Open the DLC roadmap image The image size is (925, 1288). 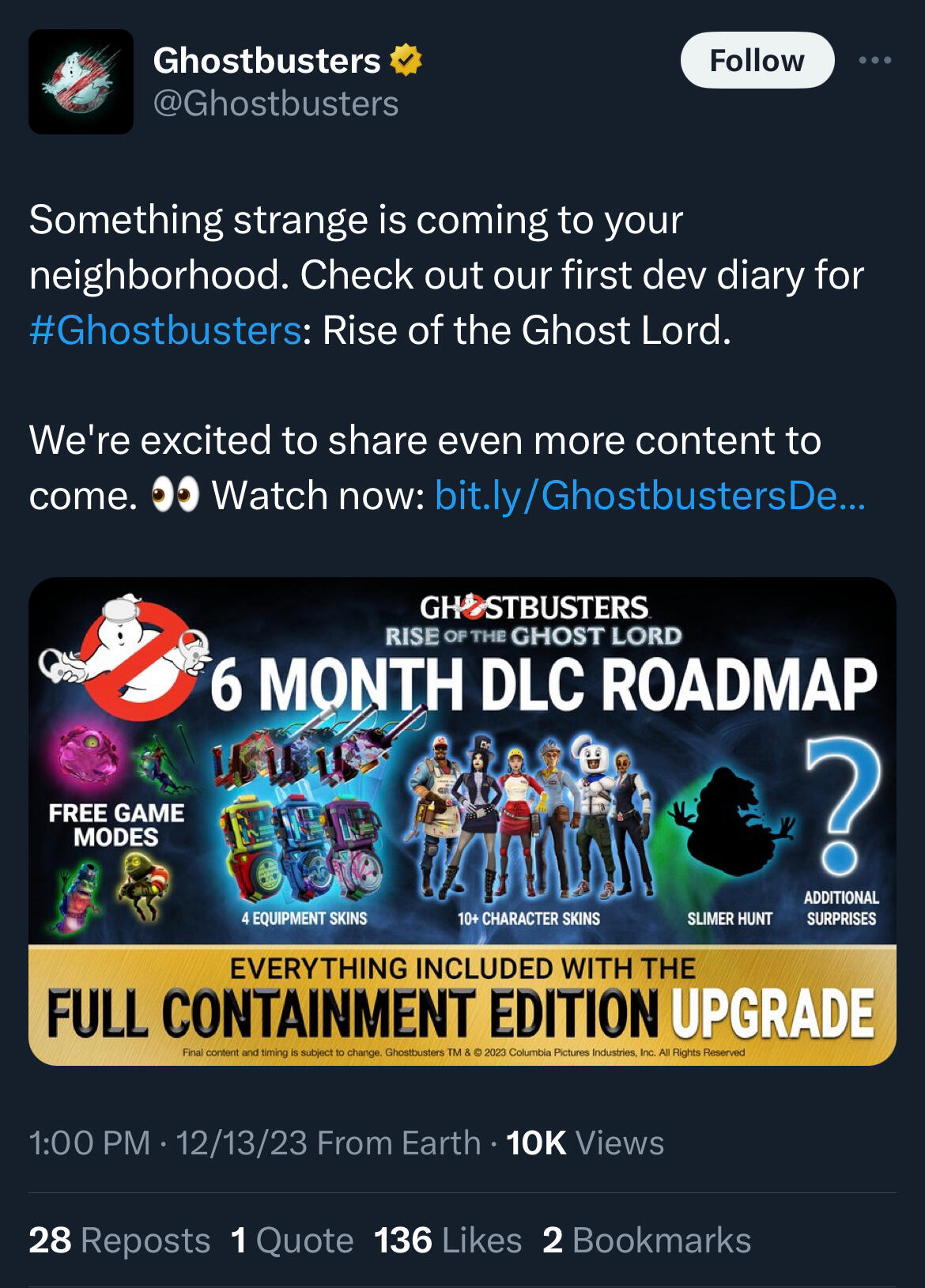(x=462, y=821)
